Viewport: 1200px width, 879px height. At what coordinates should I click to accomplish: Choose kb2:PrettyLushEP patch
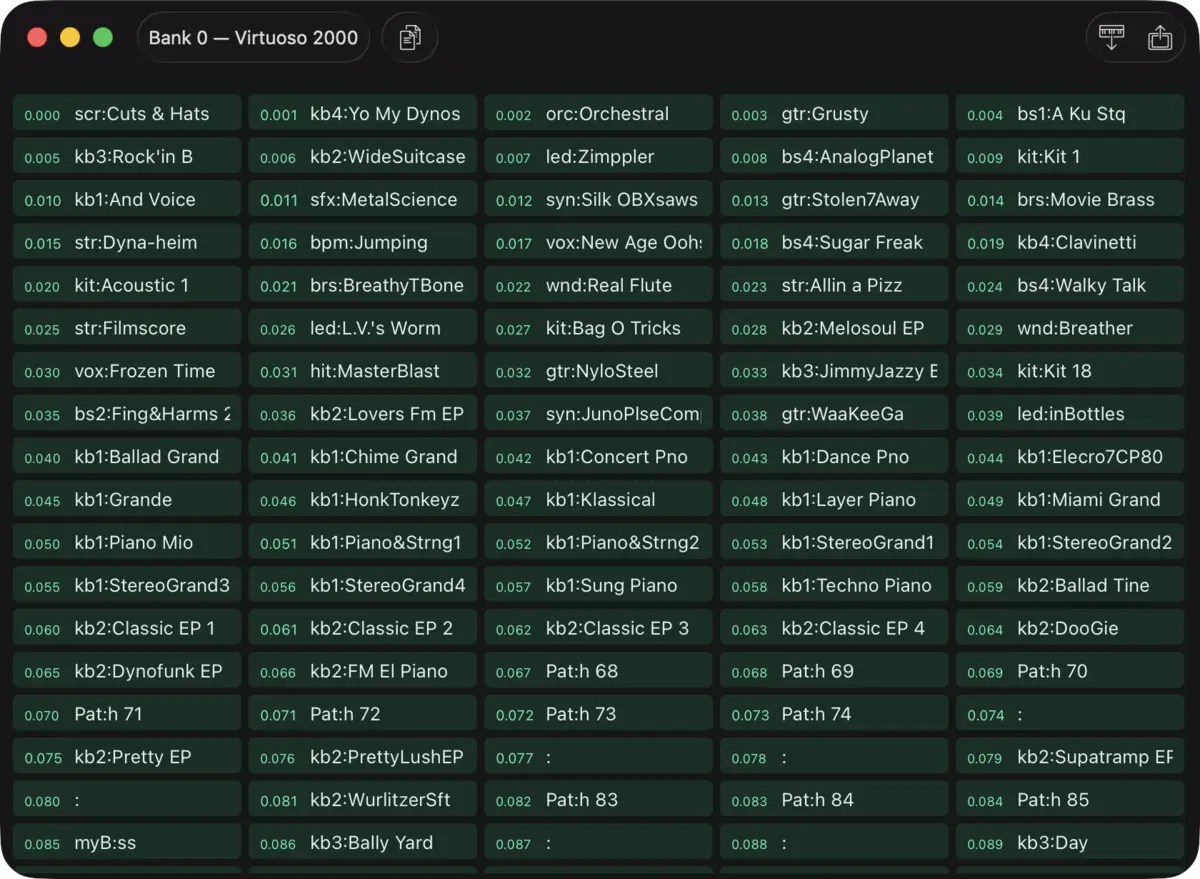[363, 758]
